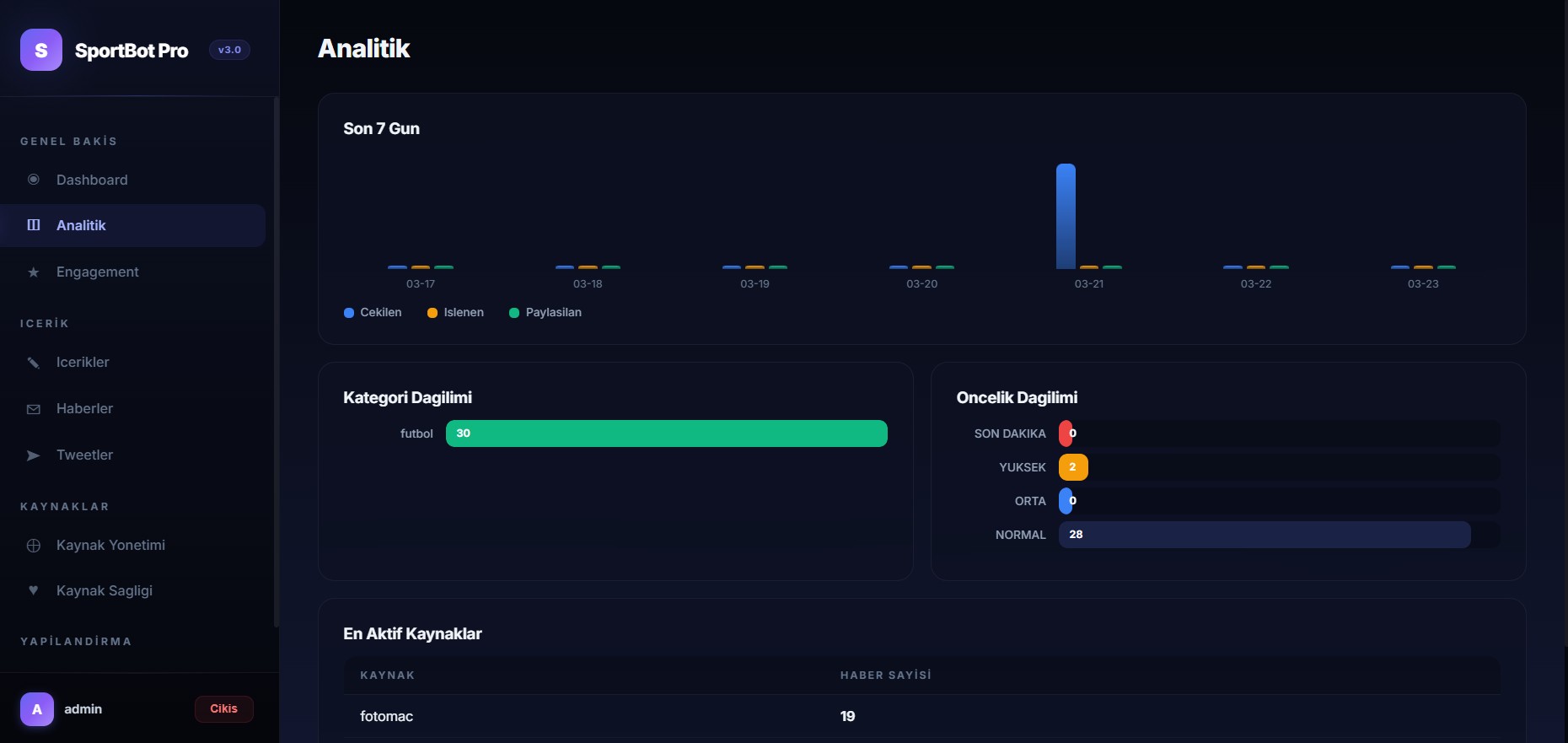The width and height of the screenshot is (1568, 743).
Task: Click the Tweetler arrow icon
Action: [x=34, y=455]
